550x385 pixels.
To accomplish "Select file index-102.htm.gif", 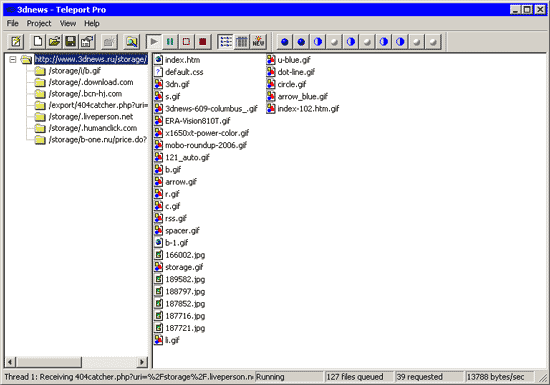I will 308,109.
